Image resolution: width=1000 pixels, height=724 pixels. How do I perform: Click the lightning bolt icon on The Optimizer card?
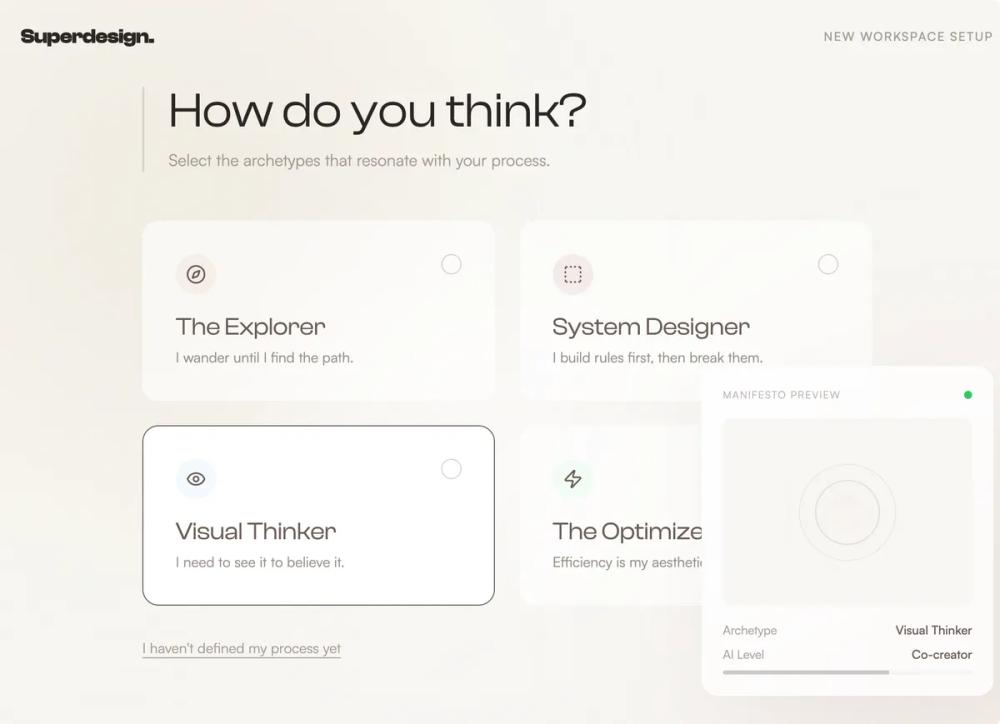point(572,479)
